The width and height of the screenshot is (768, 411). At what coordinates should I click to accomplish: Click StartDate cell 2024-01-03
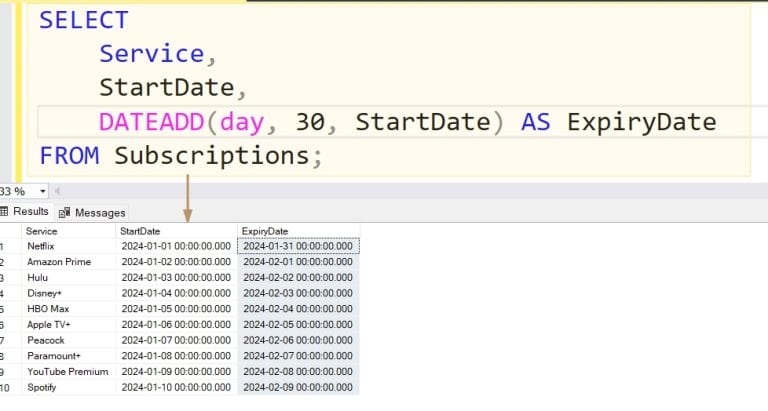click(x=176, y=277)
